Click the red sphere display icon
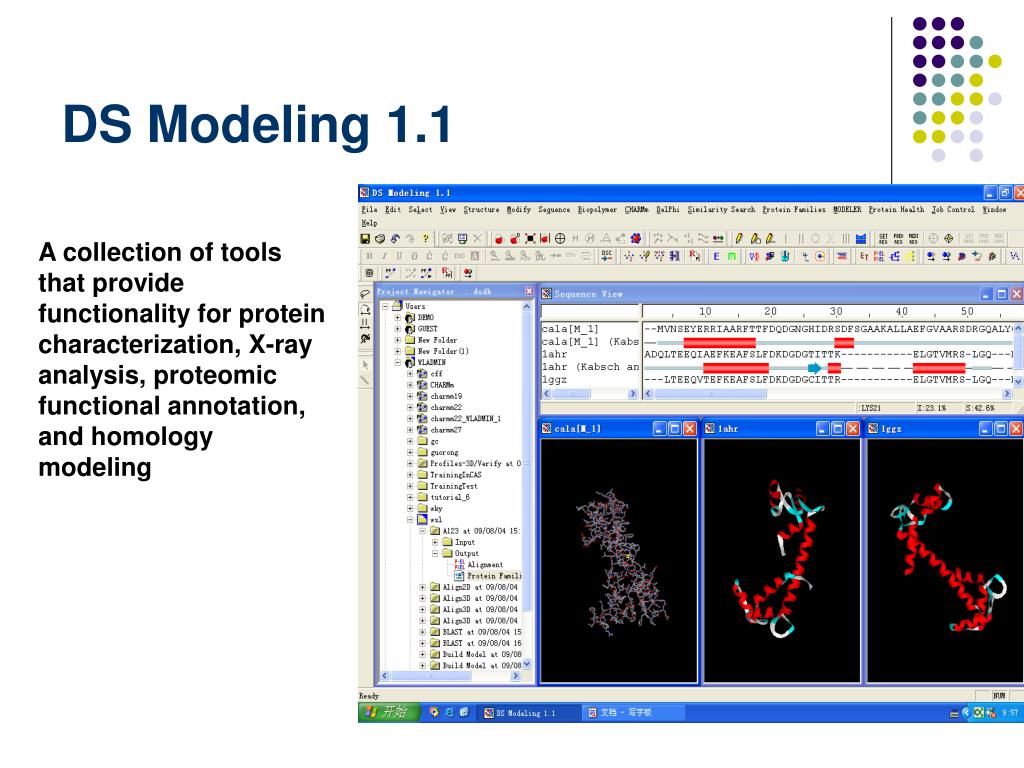This screenshot has height=768, width=1024. coord(500,238)
